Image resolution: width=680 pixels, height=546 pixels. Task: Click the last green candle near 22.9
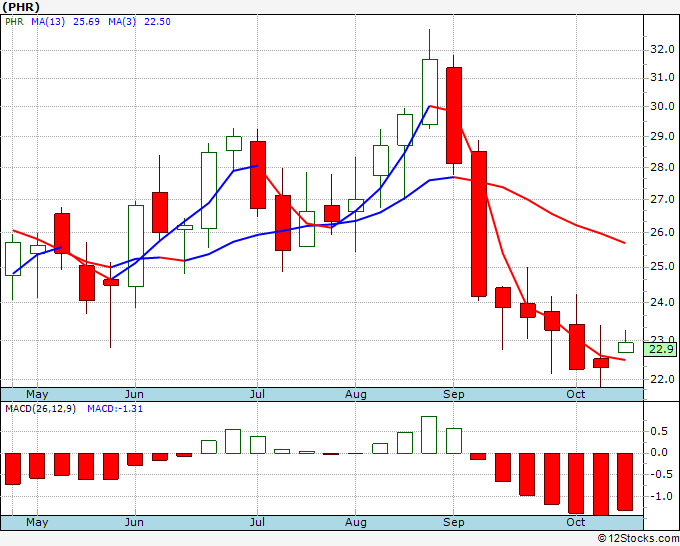(626, 347)
